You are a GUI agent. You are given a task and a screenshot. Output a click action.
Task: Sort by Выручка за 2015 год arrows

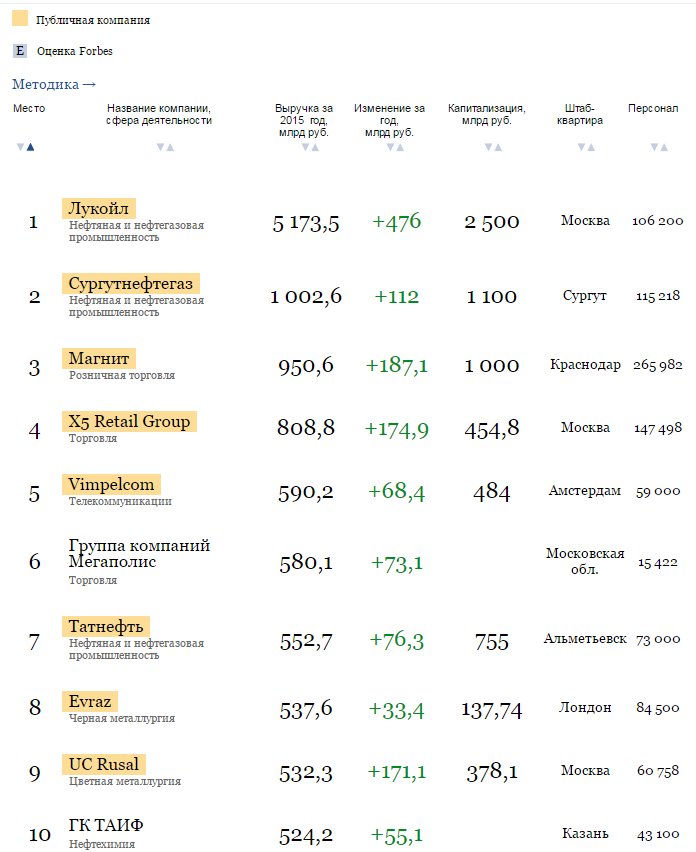pyautogui.click(x=310, y=147)
